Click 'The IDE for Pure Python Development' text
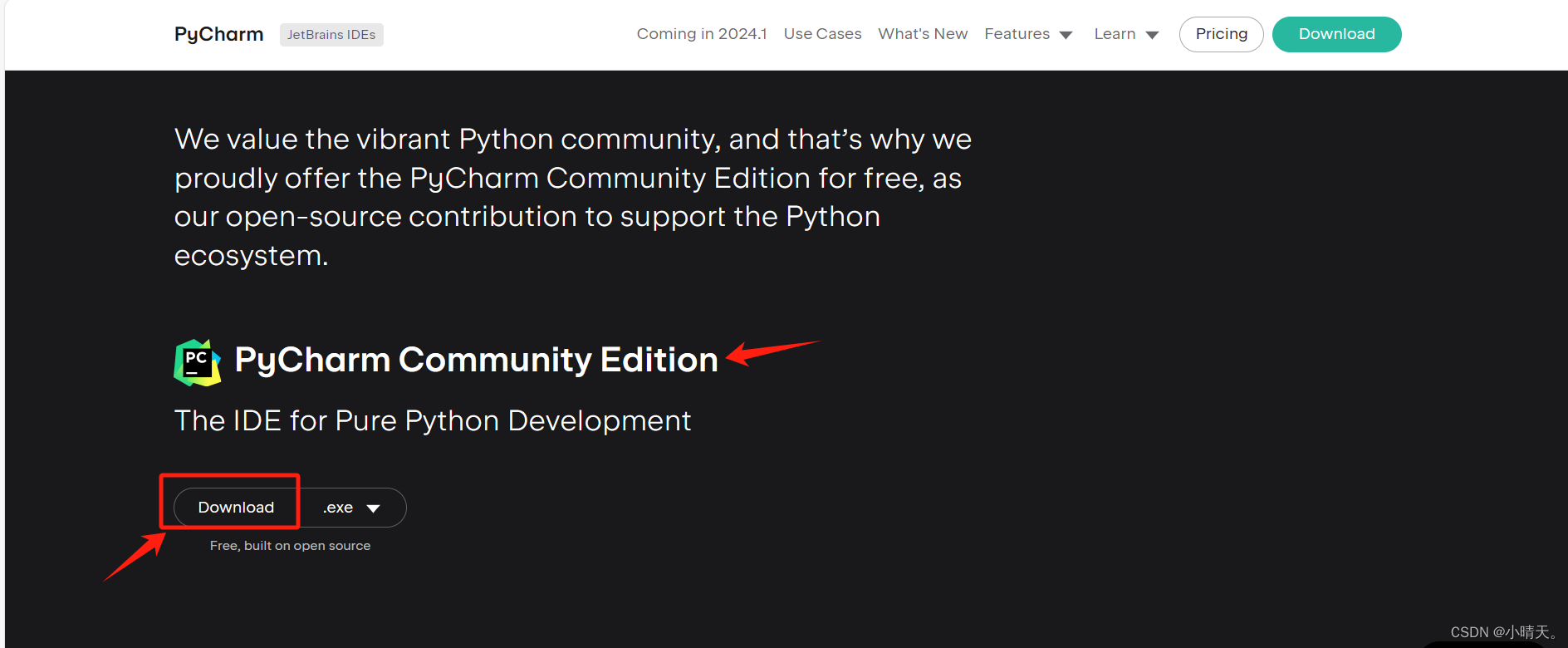This screenshot has height=648, width=1568. pos(433,420)
